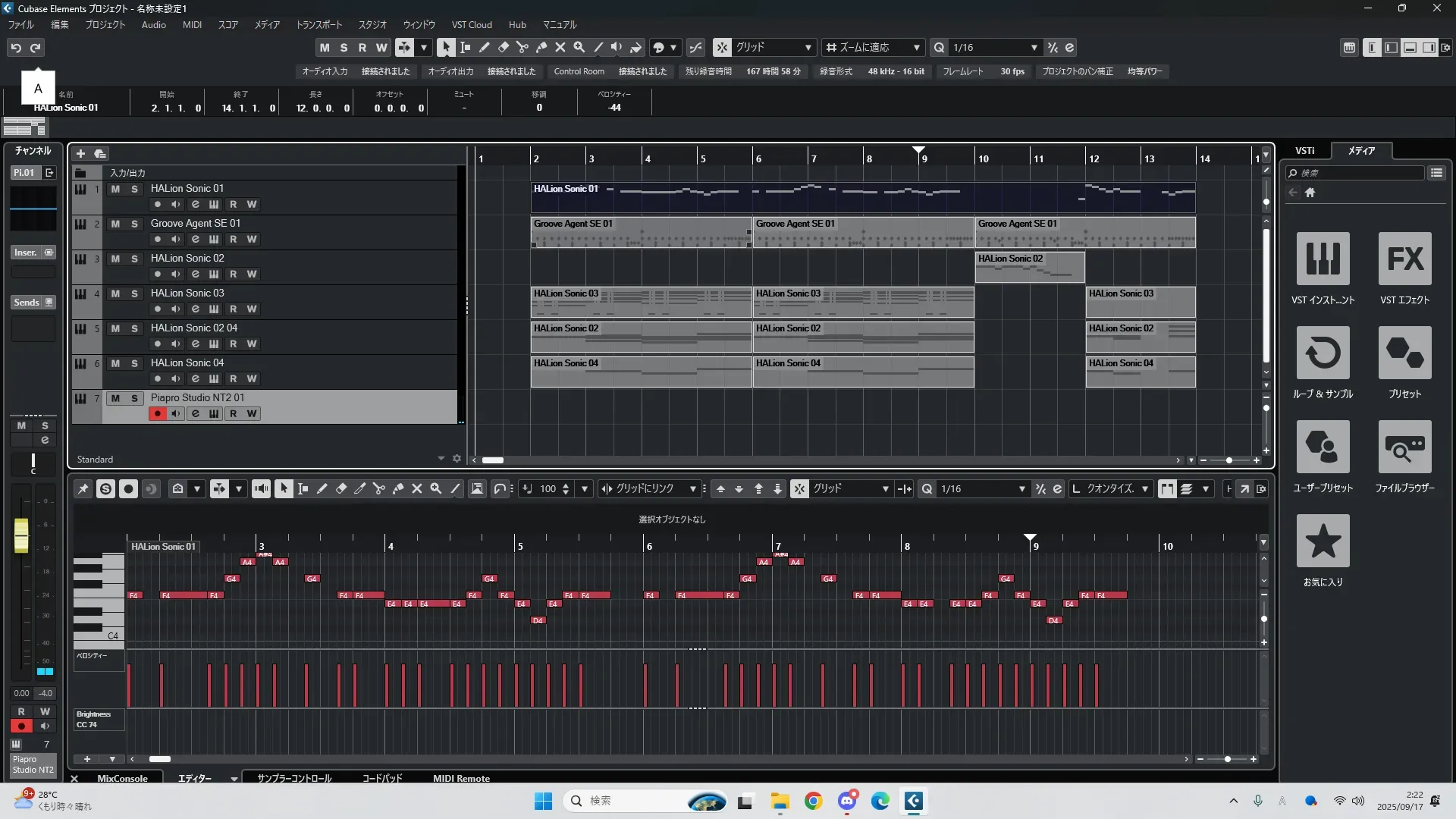Select the Glue tool in main toolbar
The image size is (1456, 819).
[x=541, y=47]
